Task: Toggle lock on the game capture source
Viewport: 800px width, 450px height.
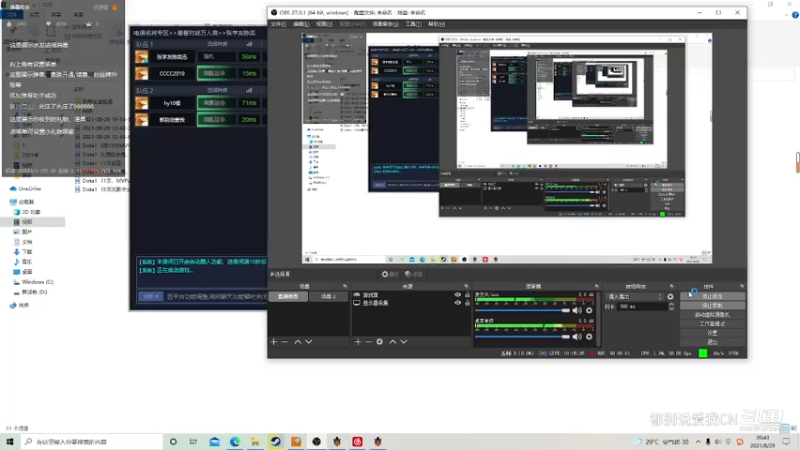Action: tap(467, 295)
